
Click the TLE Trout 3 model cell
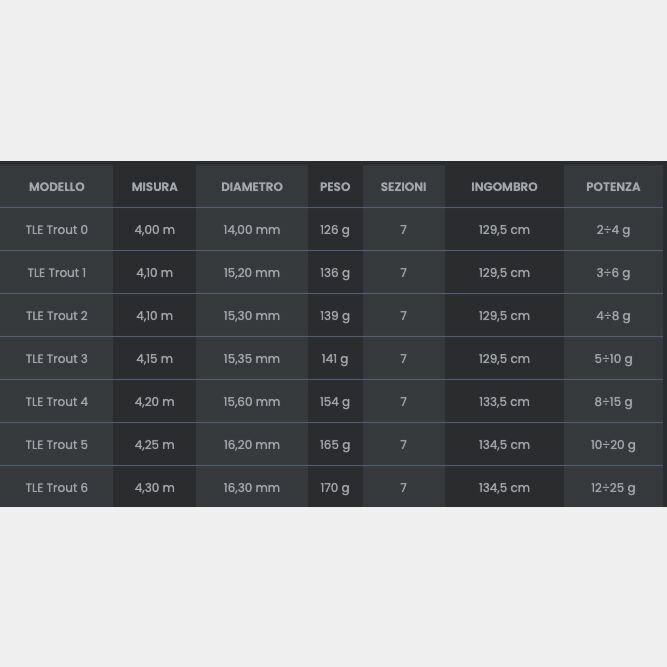[x=57, y=359]
